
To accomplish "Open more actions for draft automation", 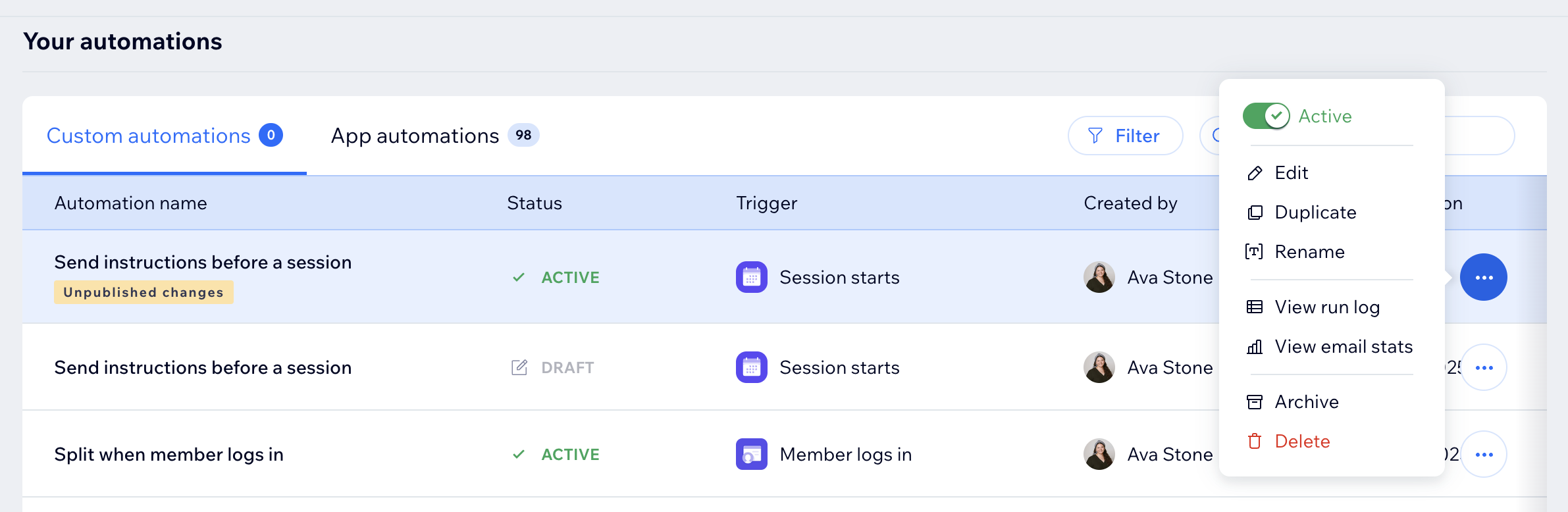I will [1484, 368].
